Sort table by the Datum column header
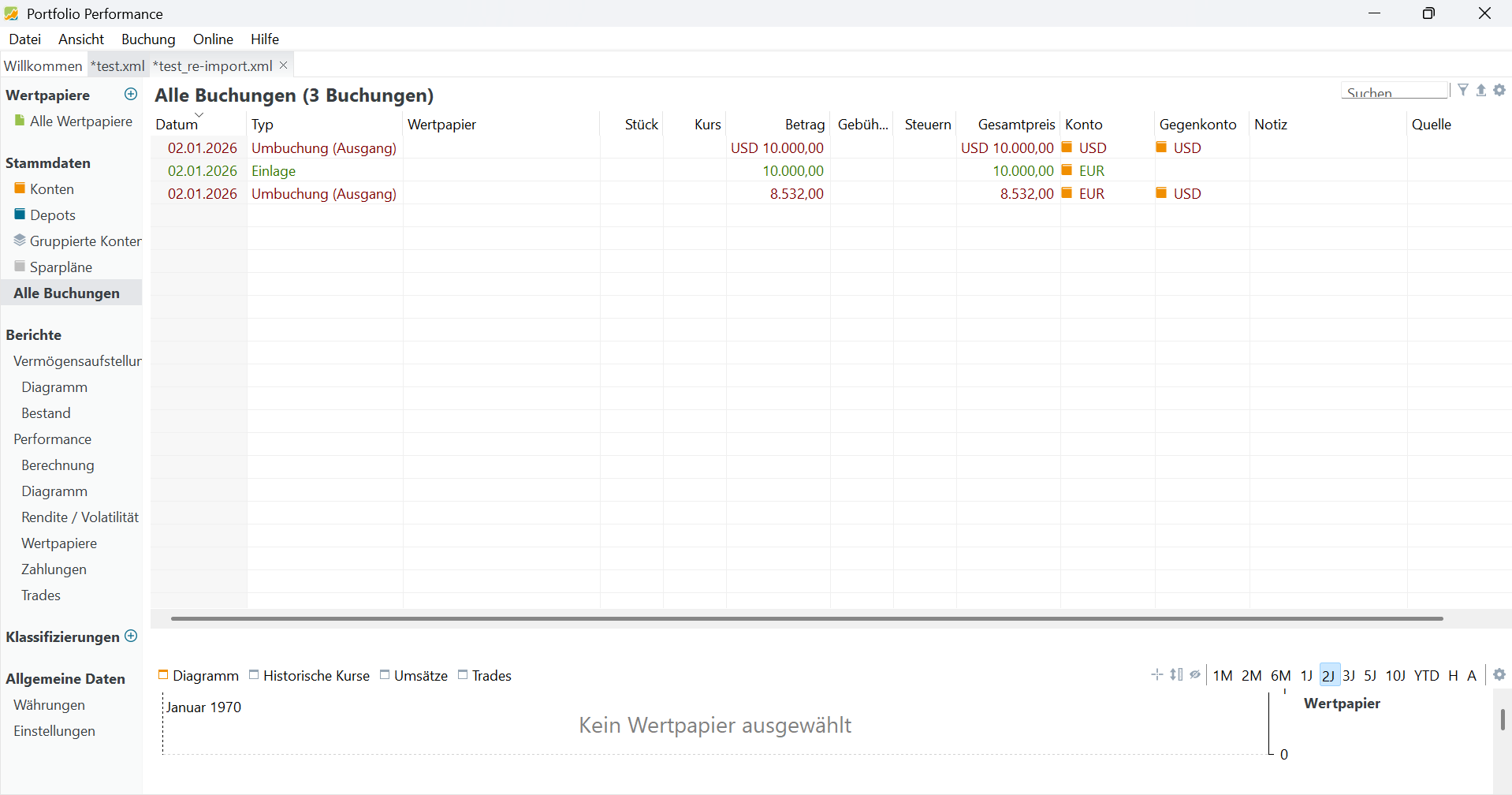Viewport: 1512px width, 795px height. (x=177, y=125)
